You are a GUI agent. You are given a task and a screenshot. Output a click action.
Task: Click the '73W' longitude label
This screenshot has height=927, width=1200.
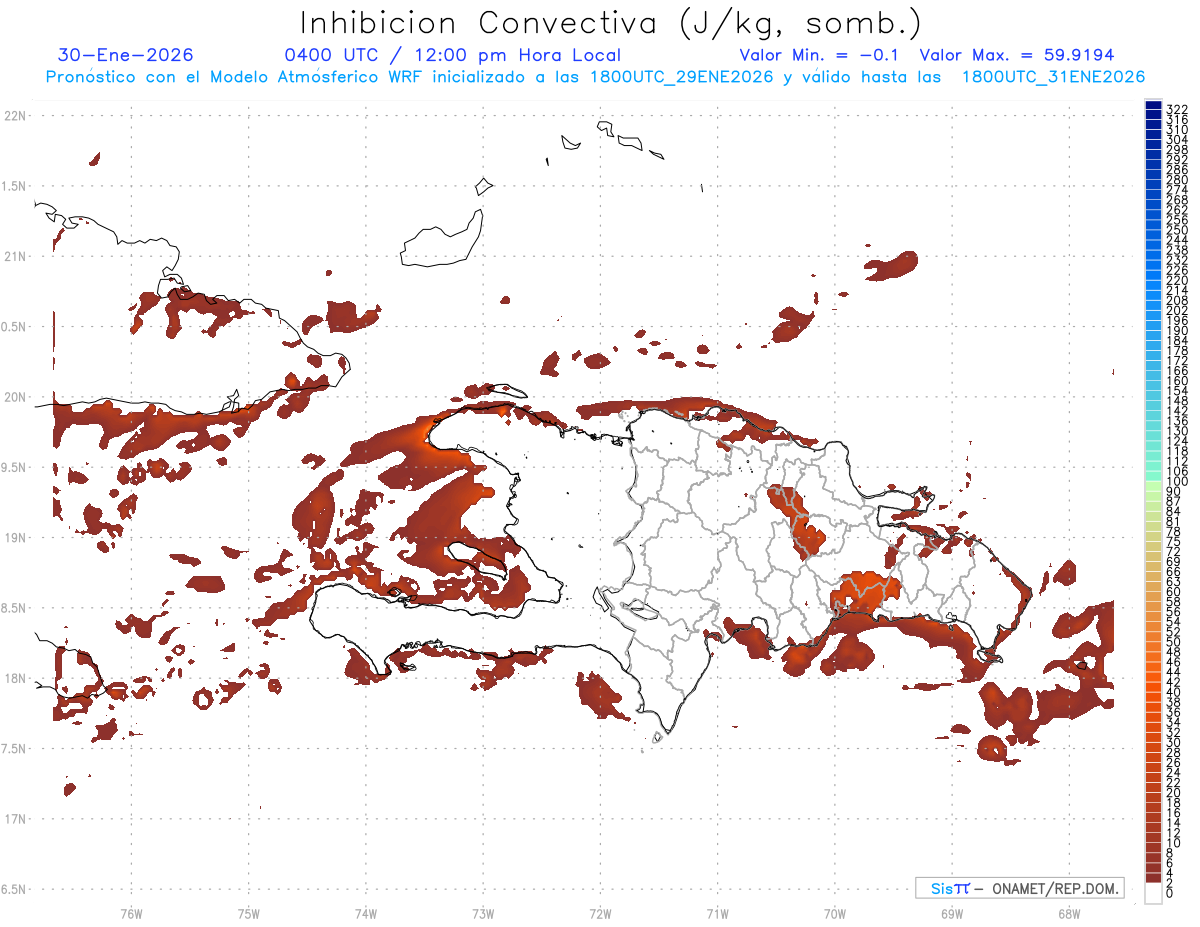483,913
